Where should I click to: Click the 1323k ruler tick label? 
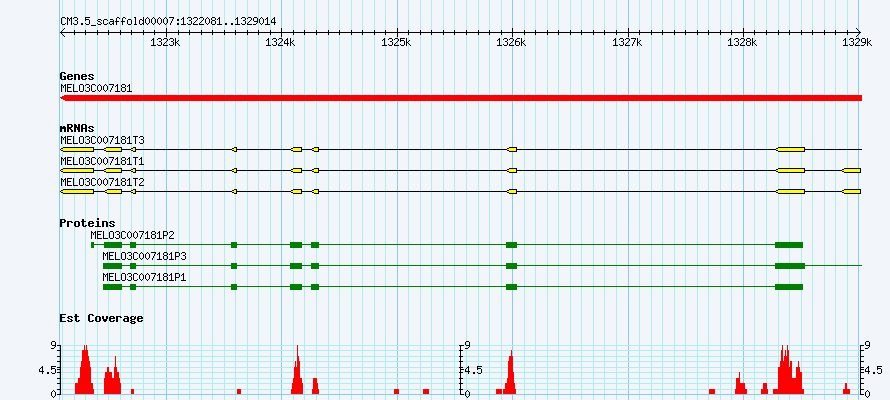[166, 41]
